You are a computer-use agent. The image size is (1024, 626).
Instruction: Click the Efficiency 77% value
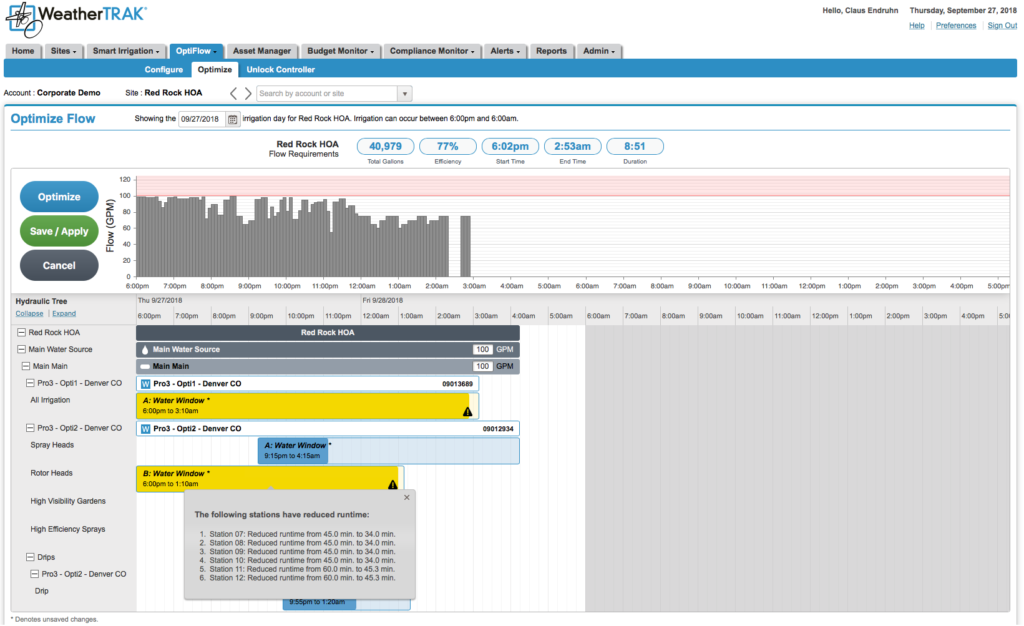pos(447,146)
